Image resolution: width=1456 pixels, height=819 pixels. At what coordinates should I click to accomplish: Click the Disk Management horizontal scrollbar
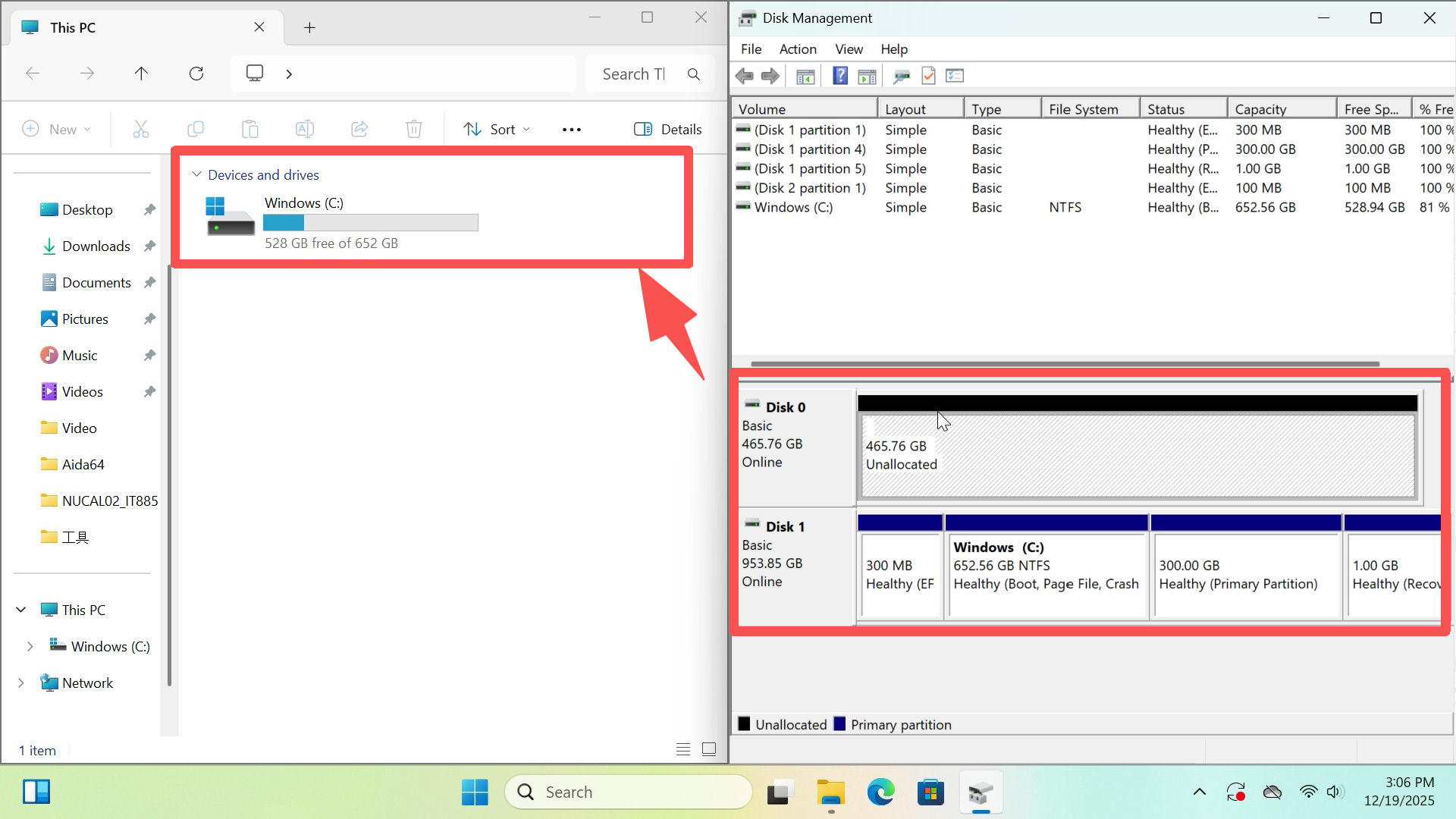[x=1064, y=364]
